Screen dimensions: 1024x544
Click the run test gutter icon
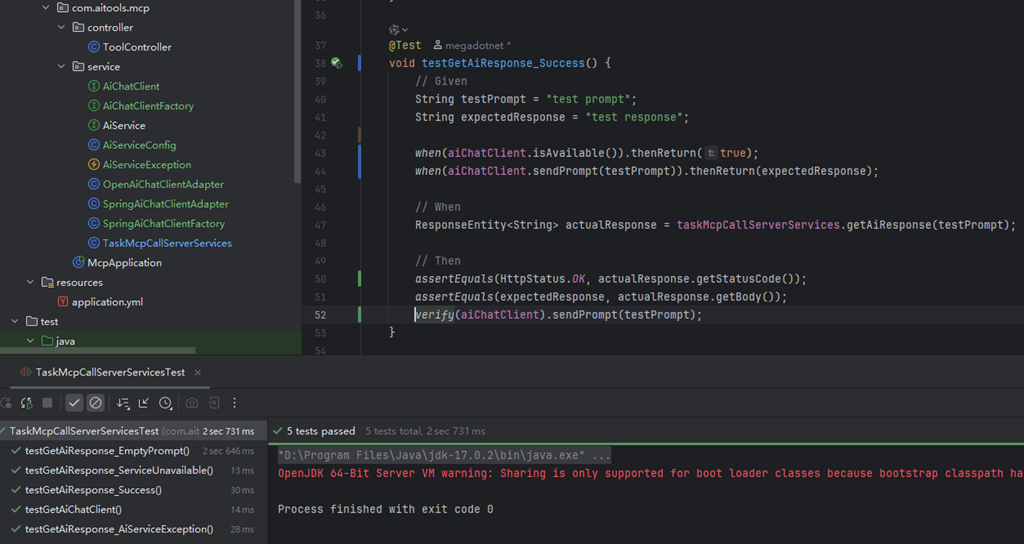coord(336,63)
